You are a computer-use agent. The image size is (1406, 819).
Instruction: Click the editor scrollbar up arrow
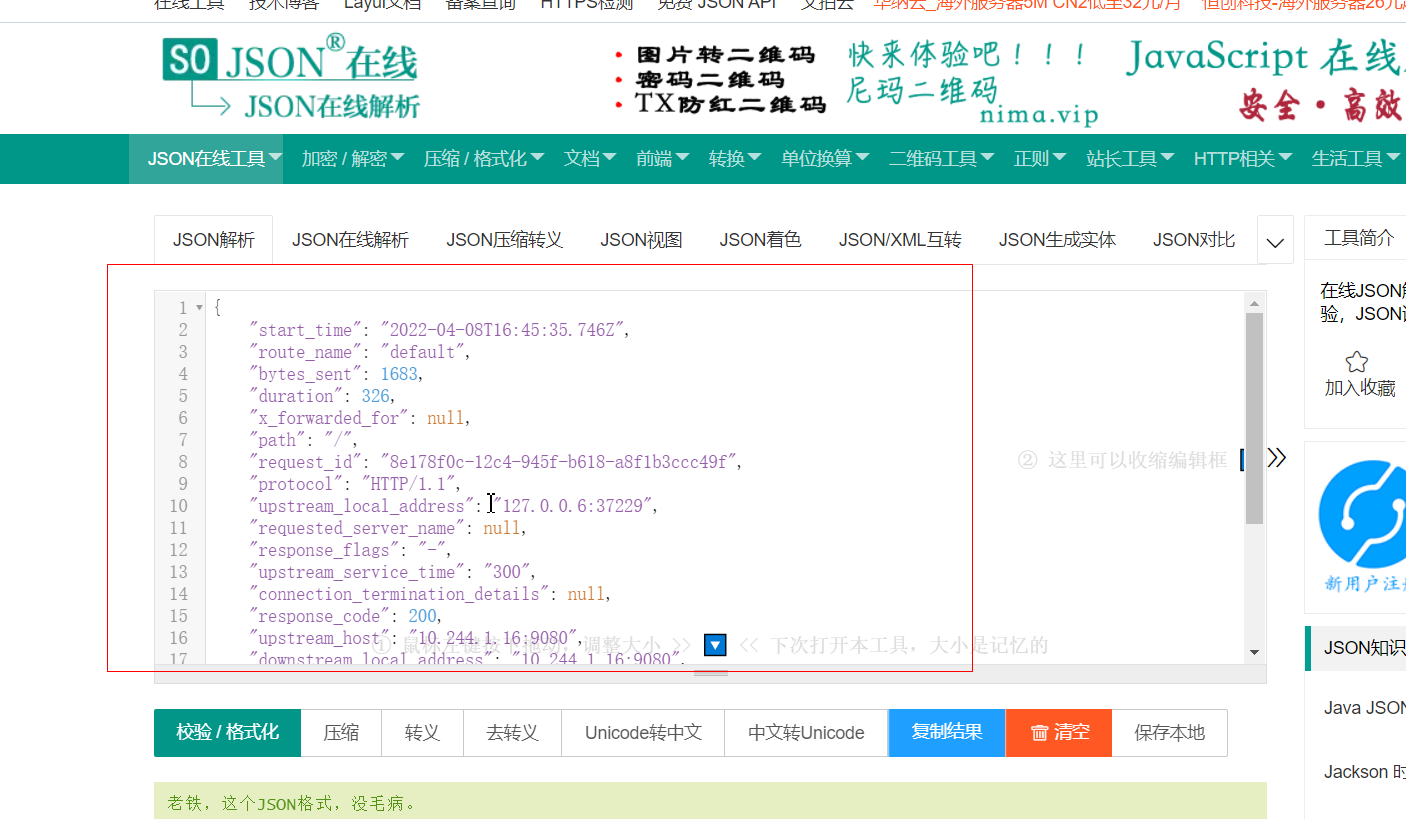coord(1255,302)
